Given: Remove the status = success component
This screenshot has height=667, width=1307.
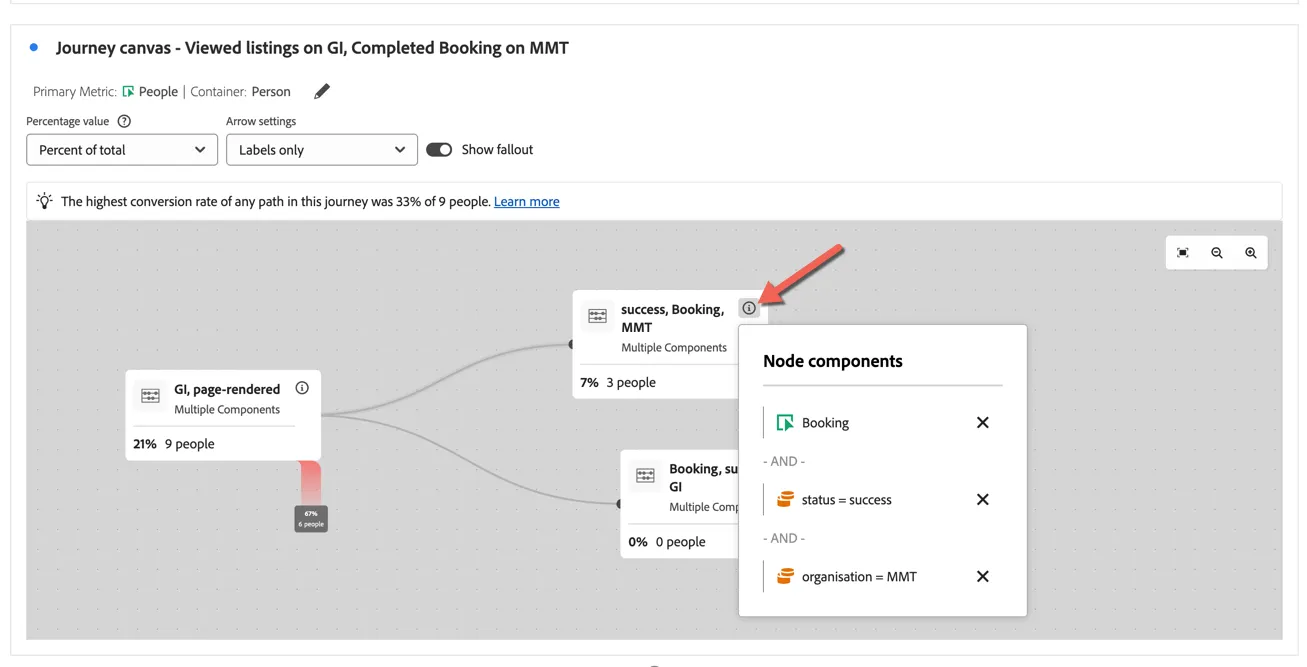Looking at the screenshot, I should coord(982,500).
